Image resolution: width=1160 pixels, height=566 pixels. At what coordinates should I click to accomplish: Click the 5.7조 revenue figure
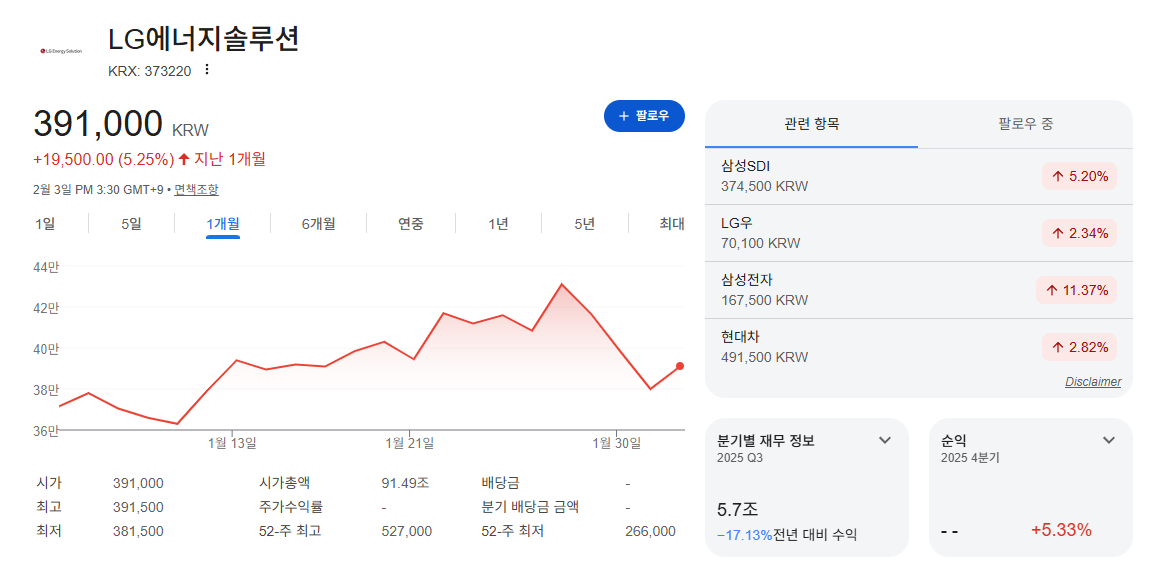pyautogui.click(x=738, y=510)
